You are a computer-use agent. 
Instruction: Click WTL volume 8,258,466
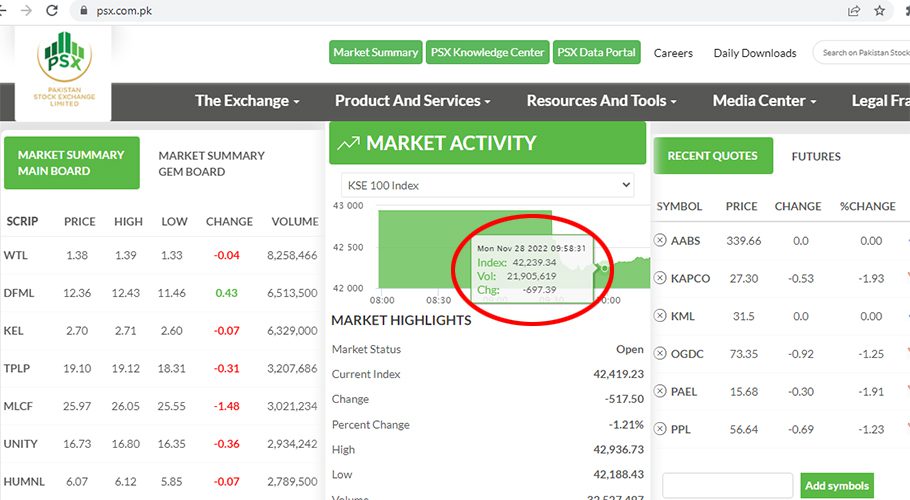pyautogui.click(x=292, y=255)
